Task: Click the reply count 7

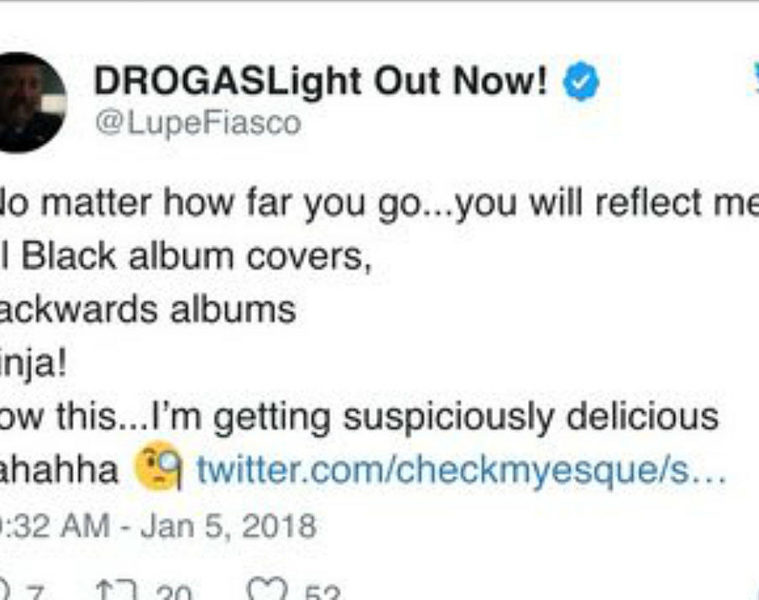Action: [36, 593]
